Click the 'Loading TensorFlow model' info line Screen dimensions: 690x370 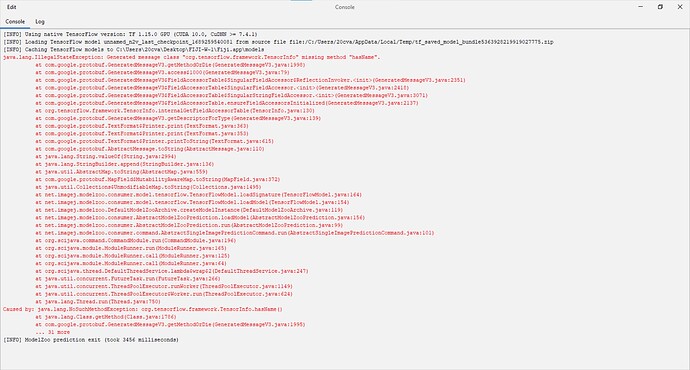pyautogui.click(x=278, y=42)
